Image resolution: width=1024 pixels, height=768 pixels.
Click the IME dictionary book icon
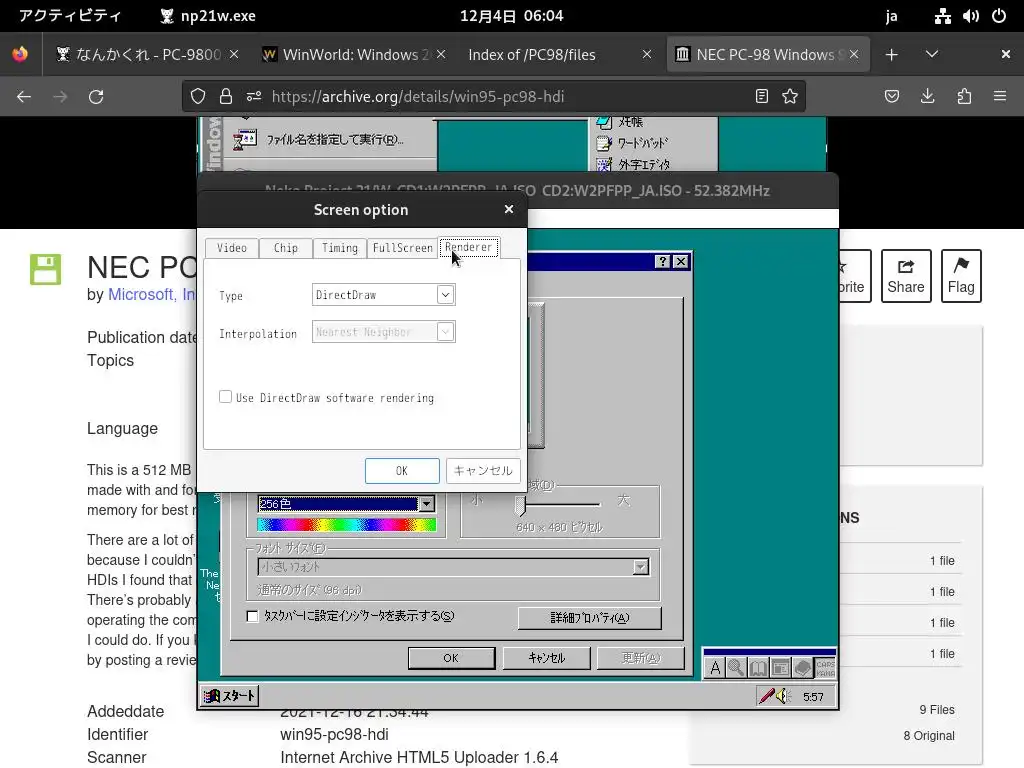click(758, 668)
